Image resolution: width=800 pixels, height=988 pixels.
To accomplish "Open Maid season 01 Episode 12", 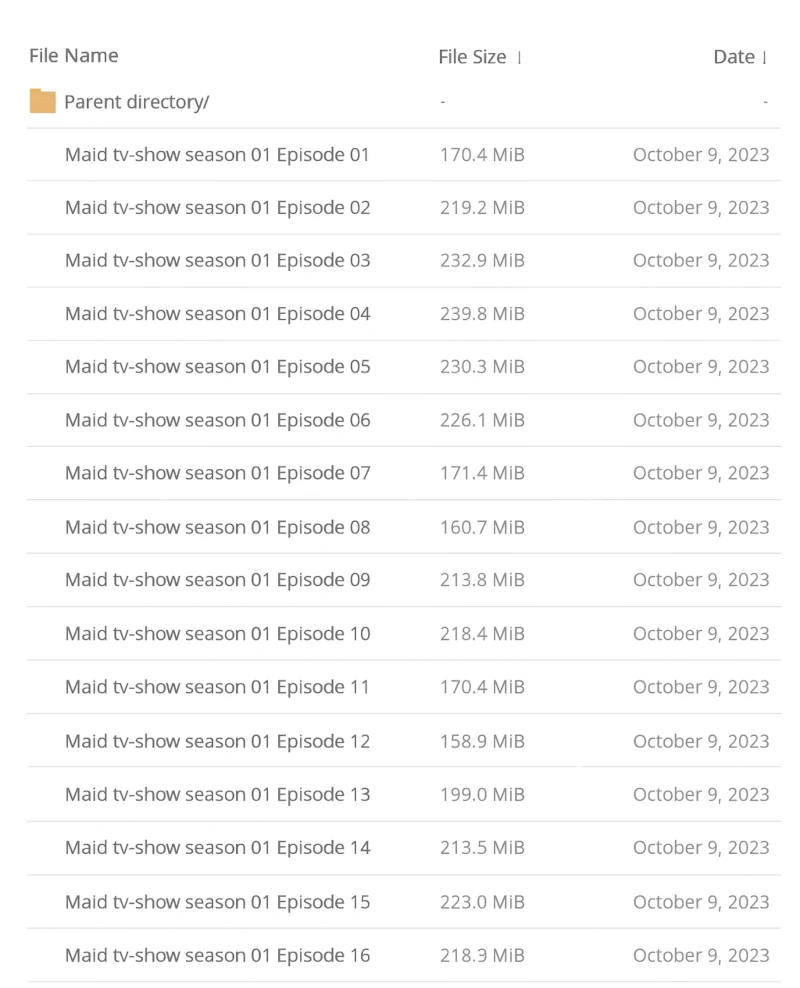I will [x=217, y=741].
